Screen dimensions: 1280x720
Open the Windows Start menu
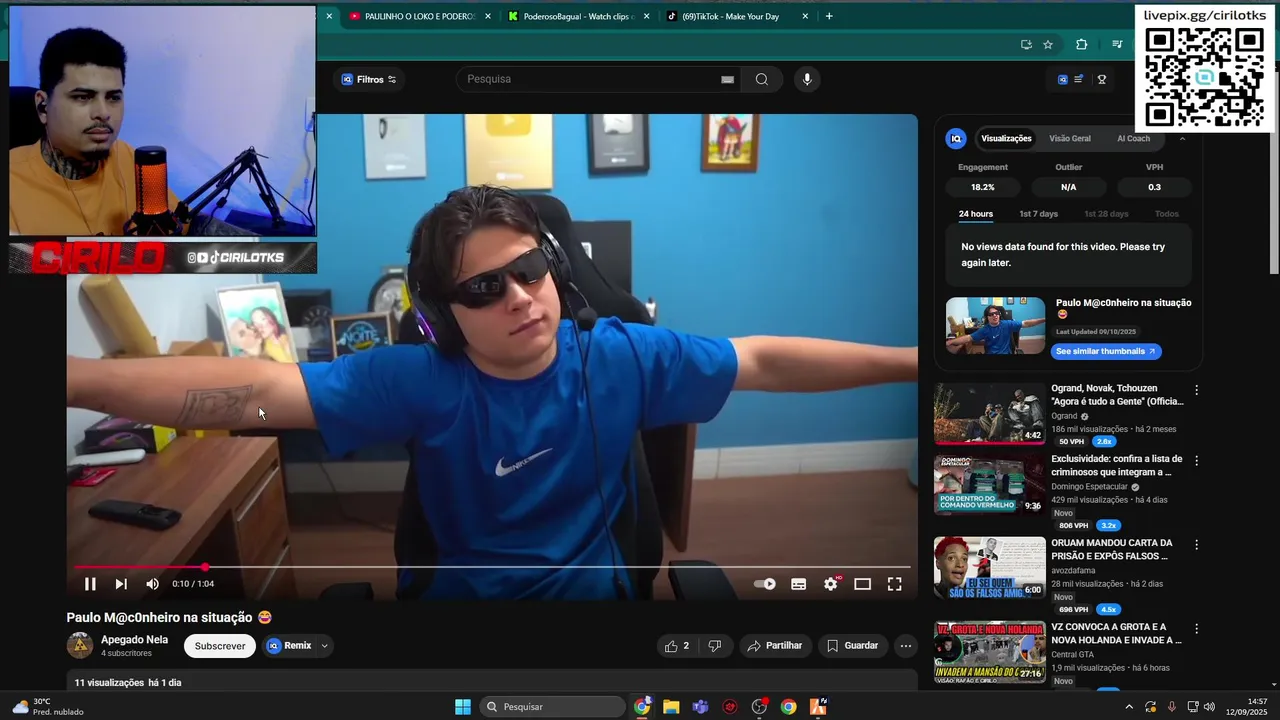(462, 707)
